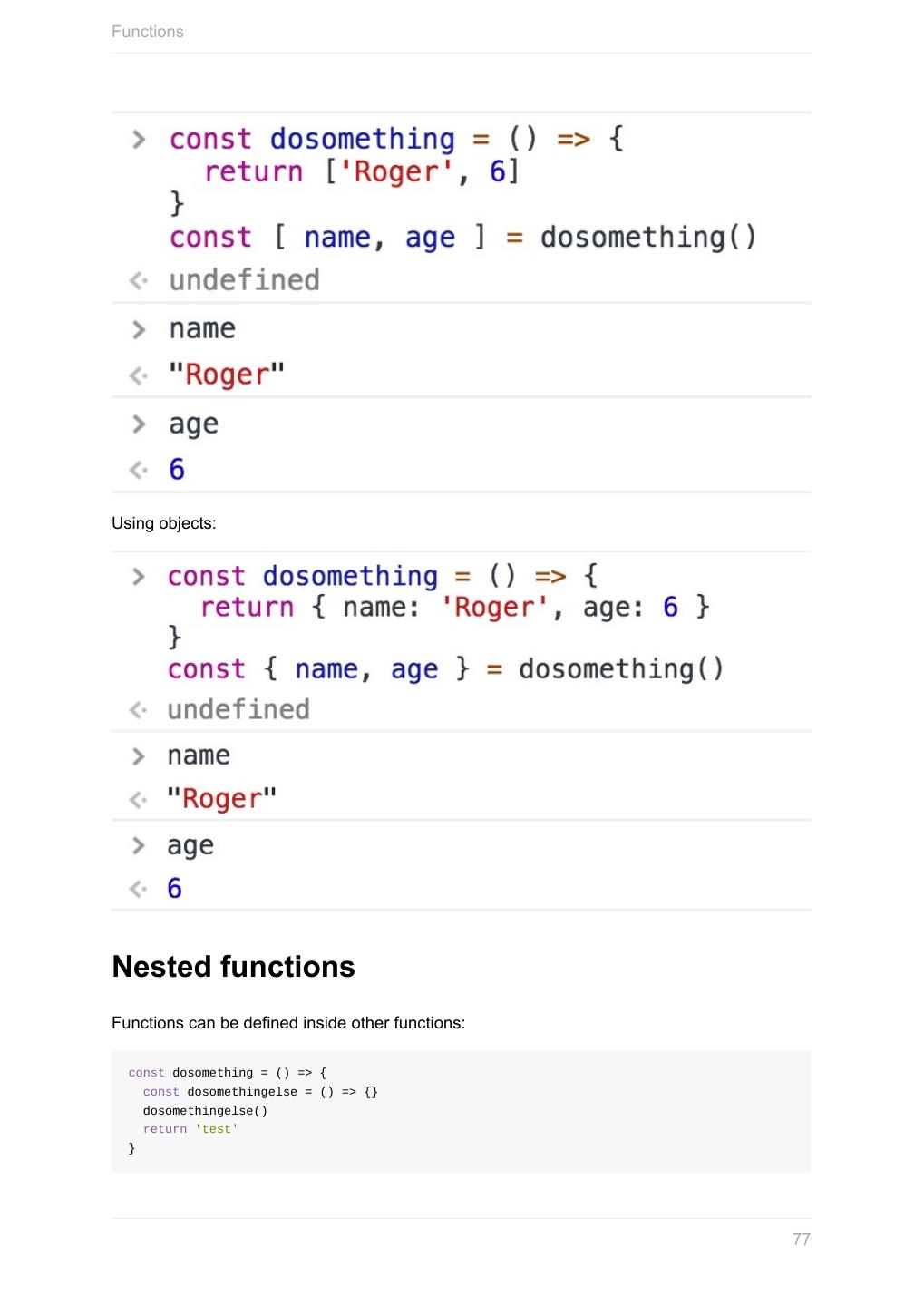The image size is (924, 1306).
Task: Click output arrow beside second 'undefined'
Action: tap(139, 710)
